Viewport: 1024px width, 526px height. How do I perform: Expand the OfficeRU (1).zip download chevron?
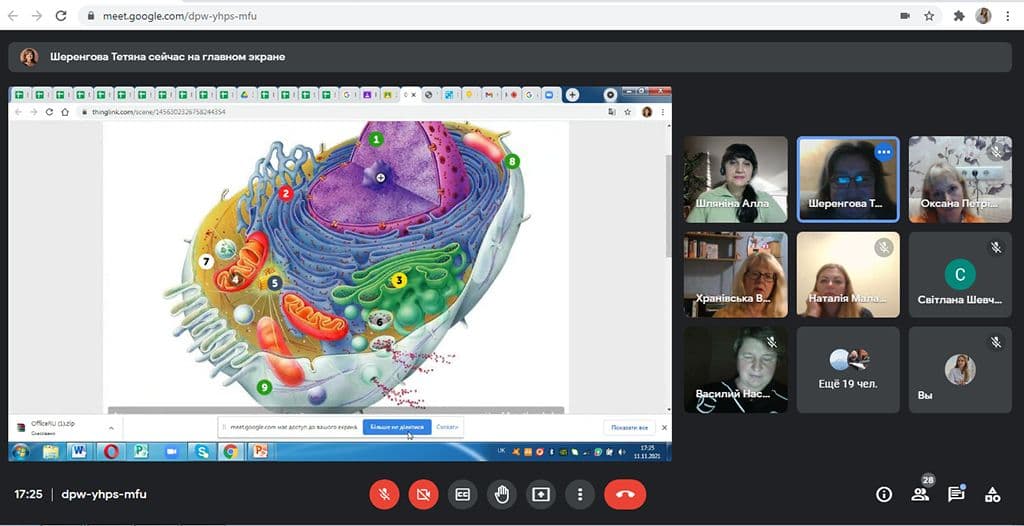111,428
